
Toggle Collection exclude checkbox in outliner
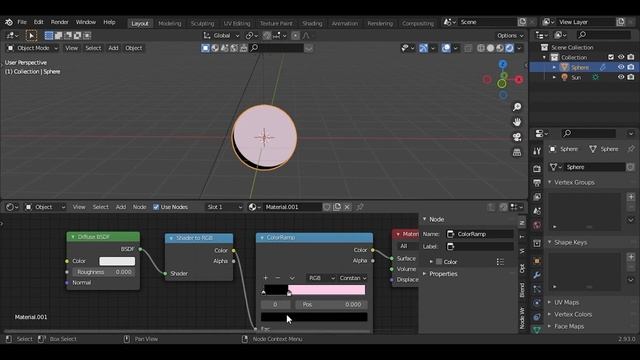[x=611, y=57]
